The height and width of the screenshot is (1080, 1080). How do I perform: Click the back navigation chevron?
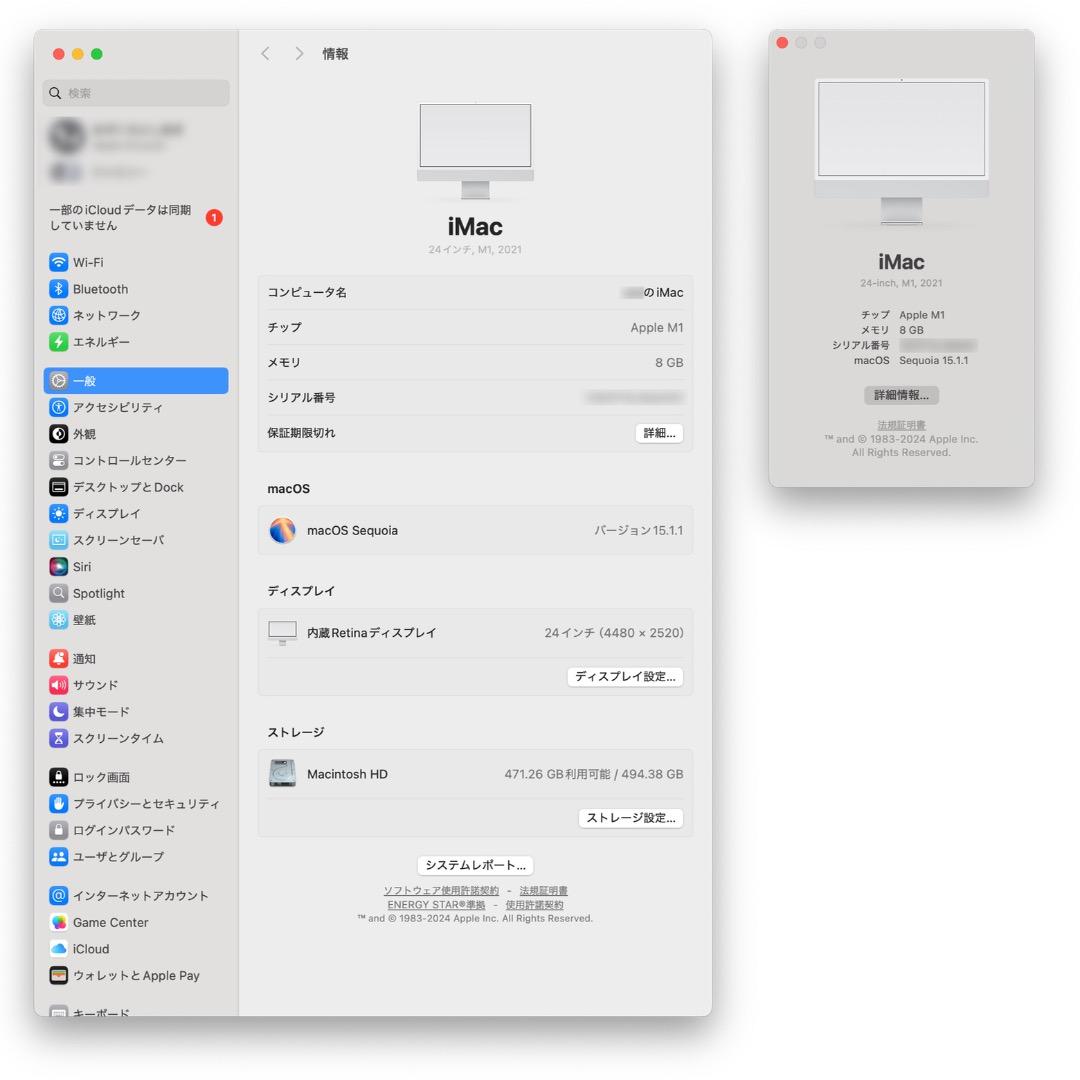265,53
